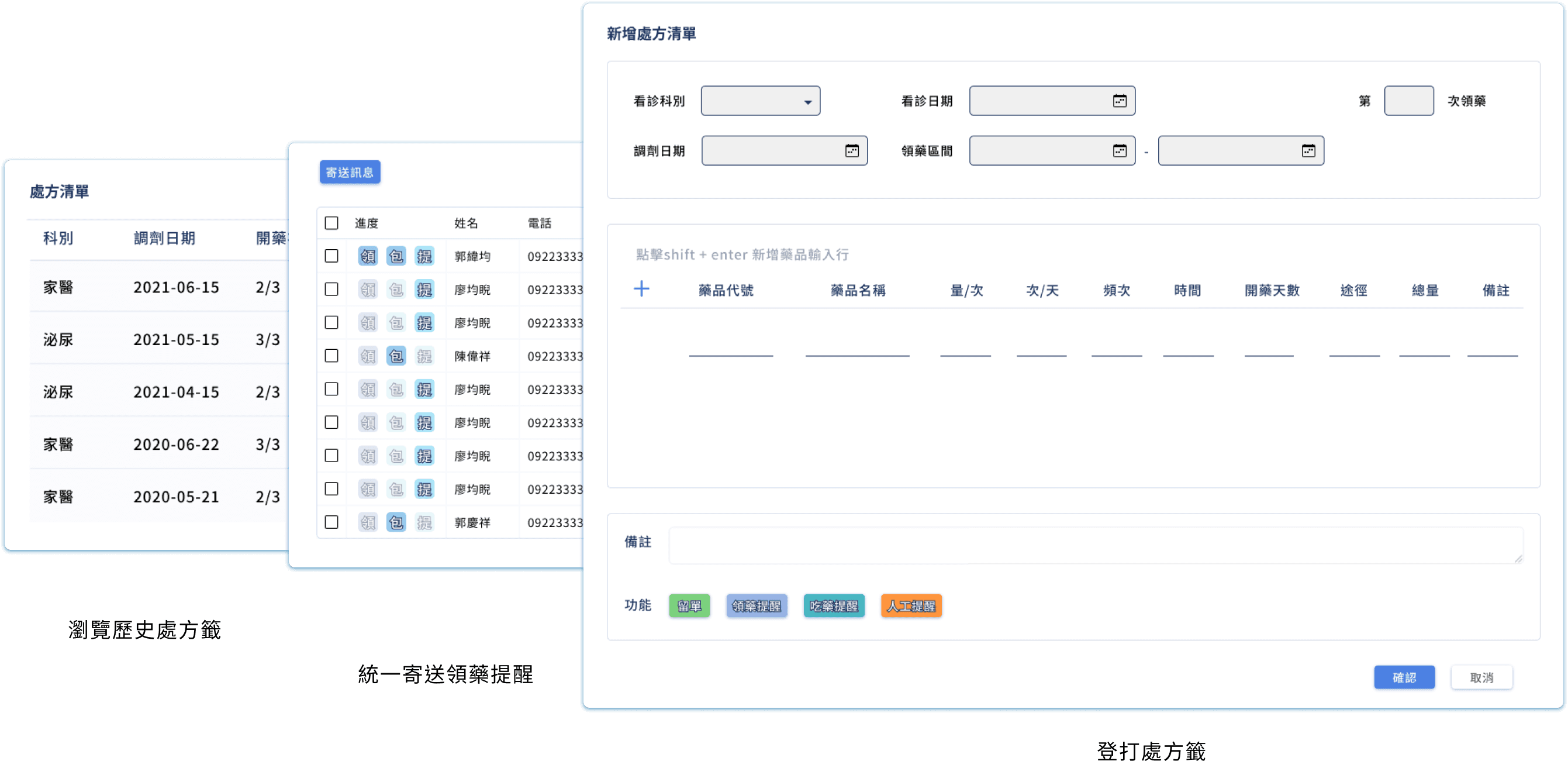Click the 領 status icon for 郭緯均

click(x=368, y=256)
